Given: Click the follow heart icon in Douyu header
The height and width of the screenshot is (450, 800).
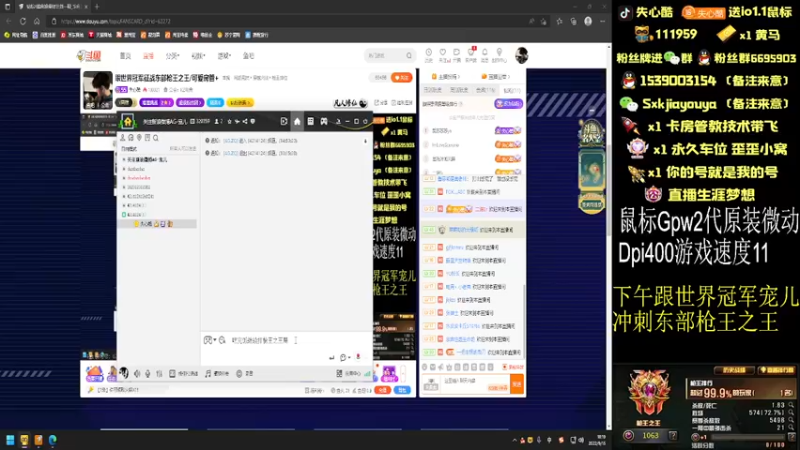Looking at the screenshot, I should (443, 52).
